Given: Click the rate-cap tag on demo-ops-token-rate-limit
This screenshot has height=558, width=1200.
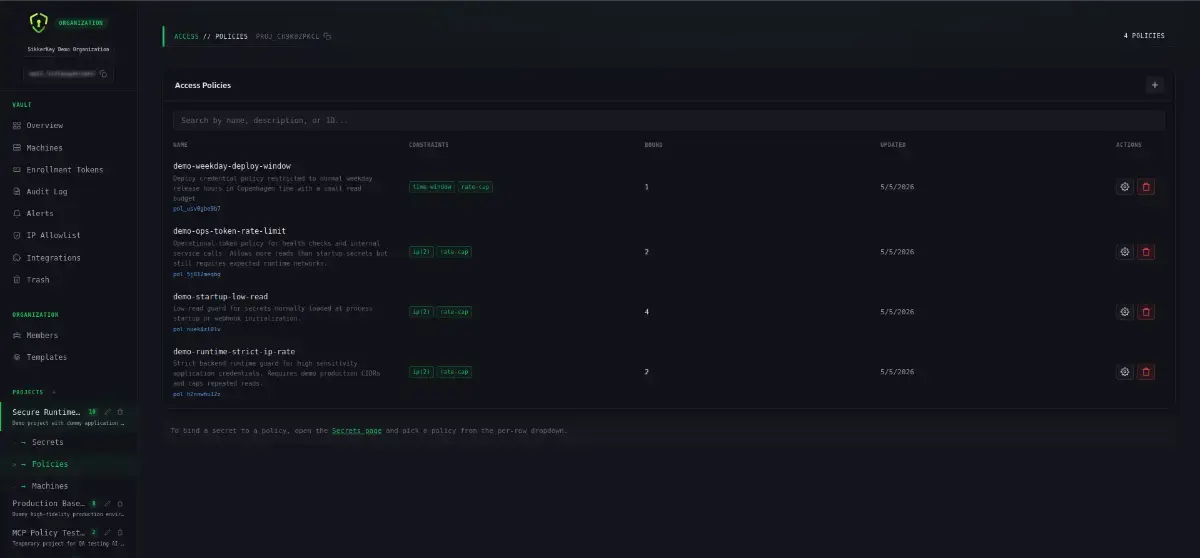Looking at the screenshot, I should 453,252.
